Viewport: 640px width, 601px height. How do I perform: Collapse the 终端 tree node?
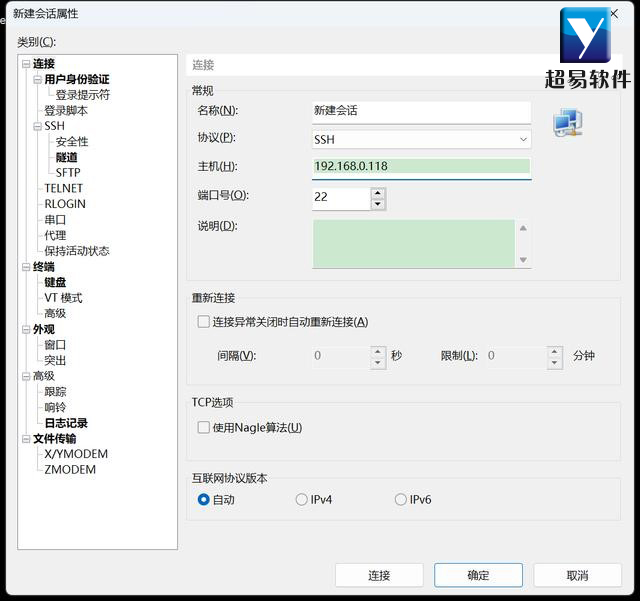[x=26, y=267]
